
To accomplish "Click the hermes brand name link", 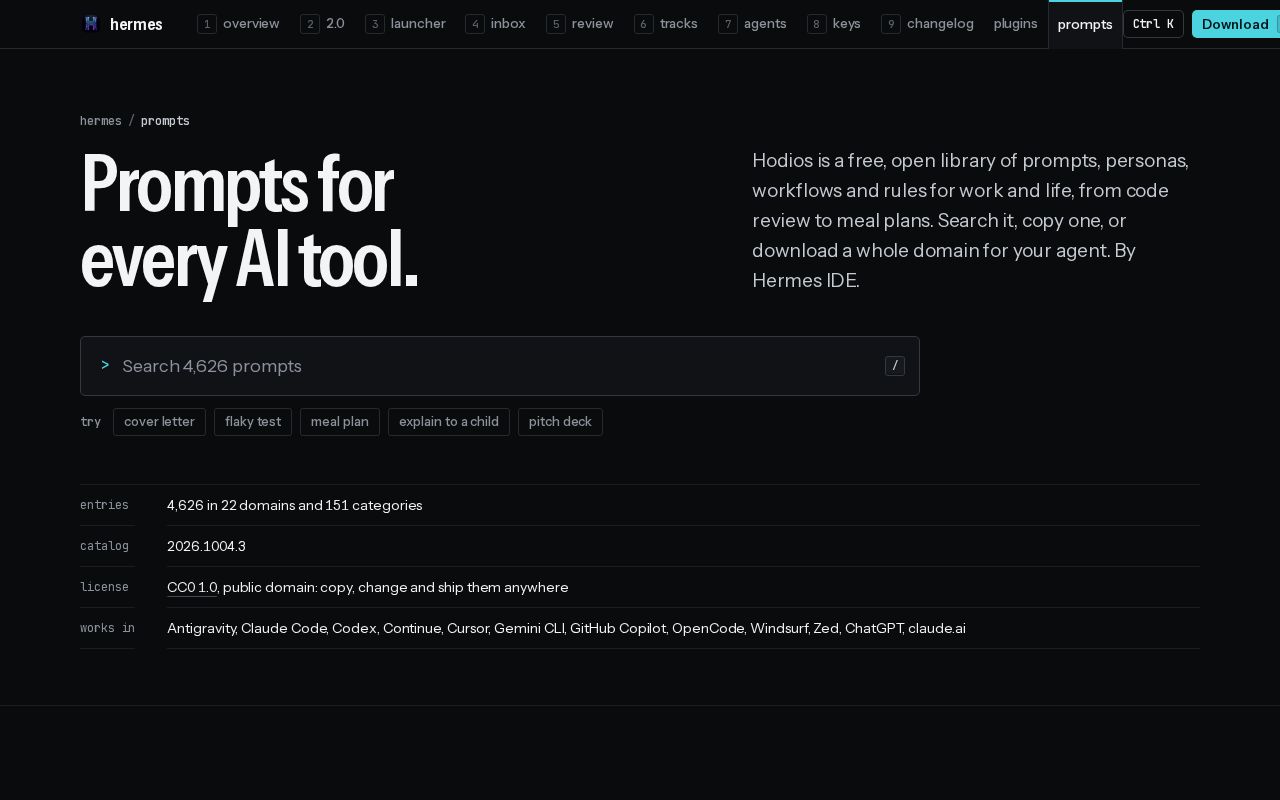I will coord(136,24).
